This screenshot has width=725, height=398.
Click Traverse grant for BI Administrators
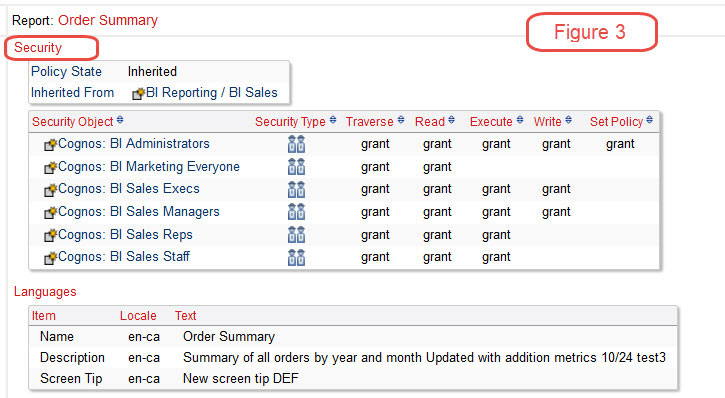[375, 144]
